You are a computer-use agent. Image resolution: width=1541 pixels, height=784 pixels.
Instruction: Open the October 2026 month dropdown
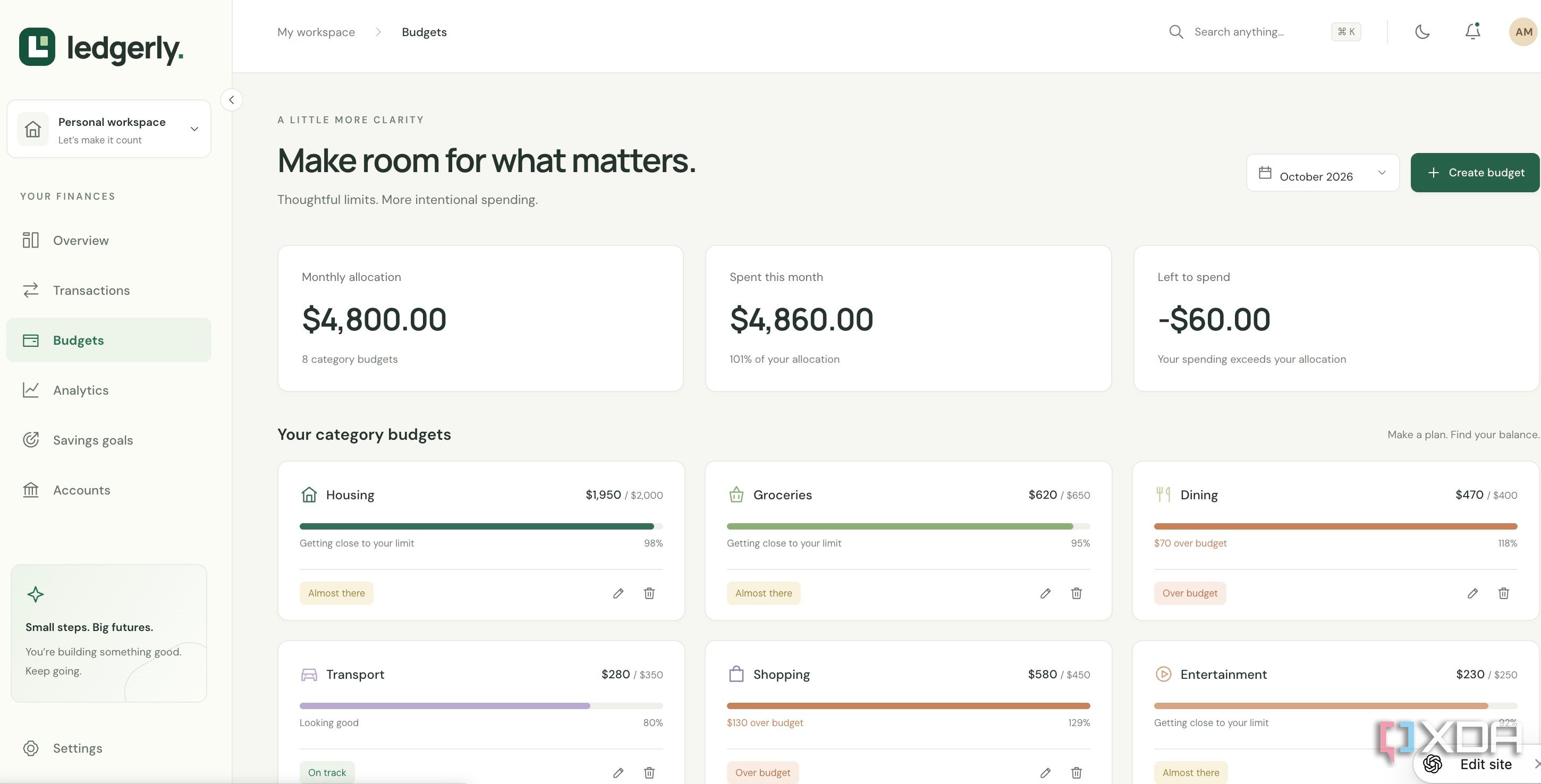(1323, 173)
